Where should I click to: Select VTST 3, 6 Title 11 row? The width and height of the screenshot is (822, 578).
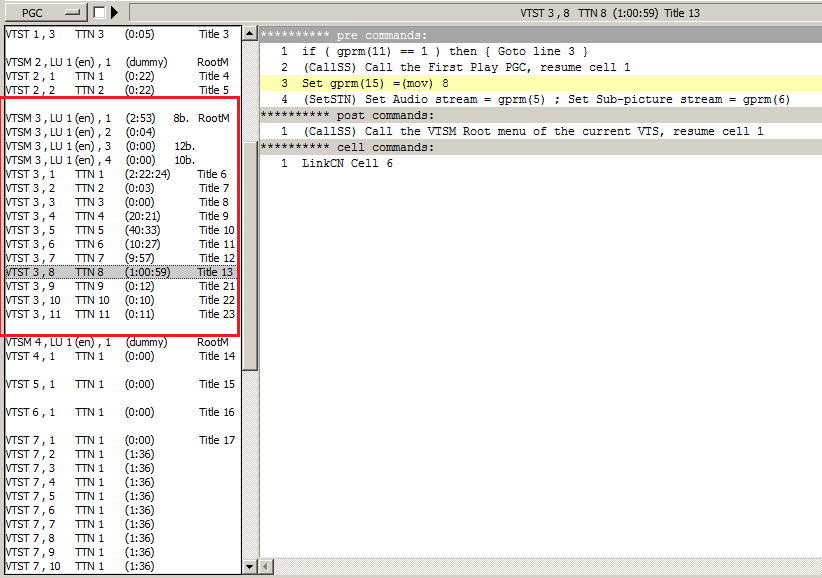(122, 245)
